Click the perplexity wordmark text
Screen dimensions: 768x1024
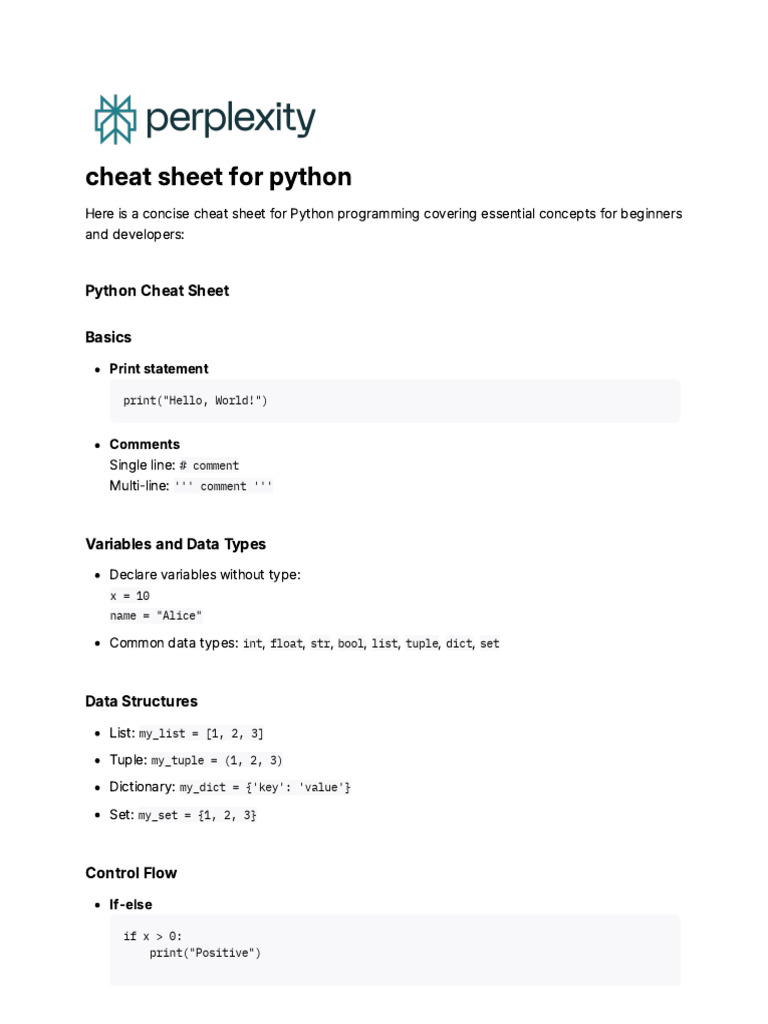click(x=230, y=119)
